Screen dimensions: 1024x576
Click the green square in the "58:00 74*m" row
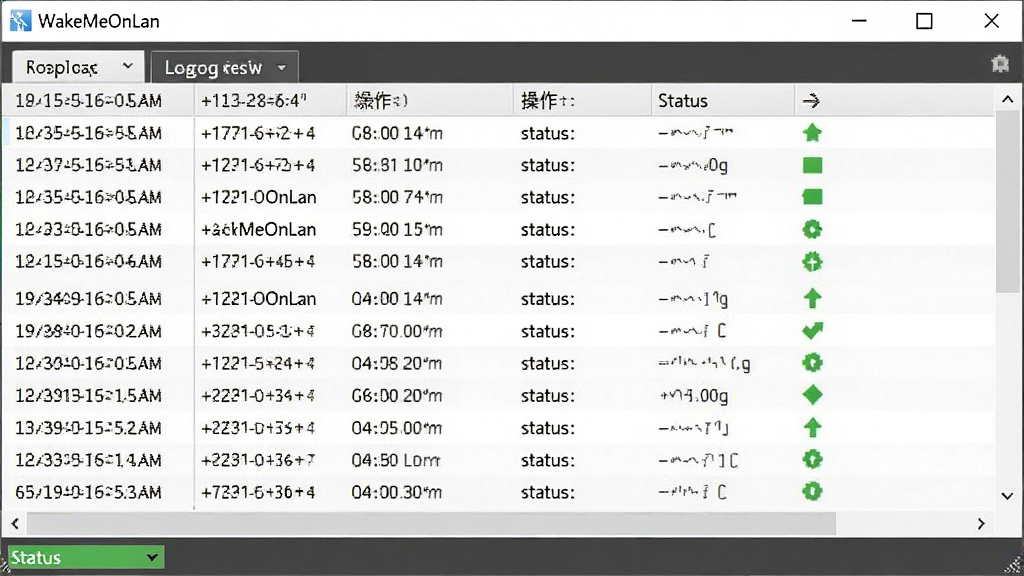click(x=812, y=197)
